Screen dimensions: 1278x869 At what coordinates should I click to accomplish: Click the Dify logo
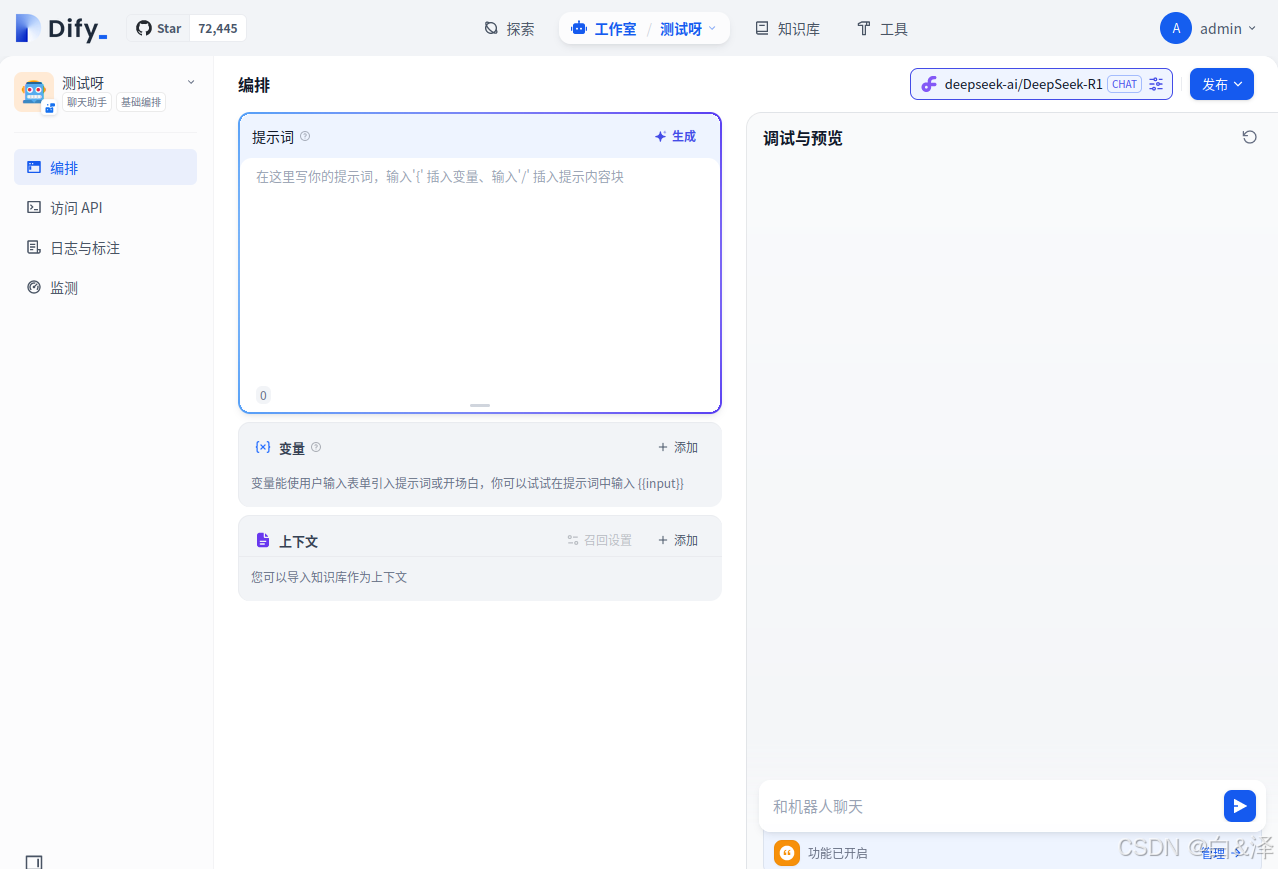61,28
